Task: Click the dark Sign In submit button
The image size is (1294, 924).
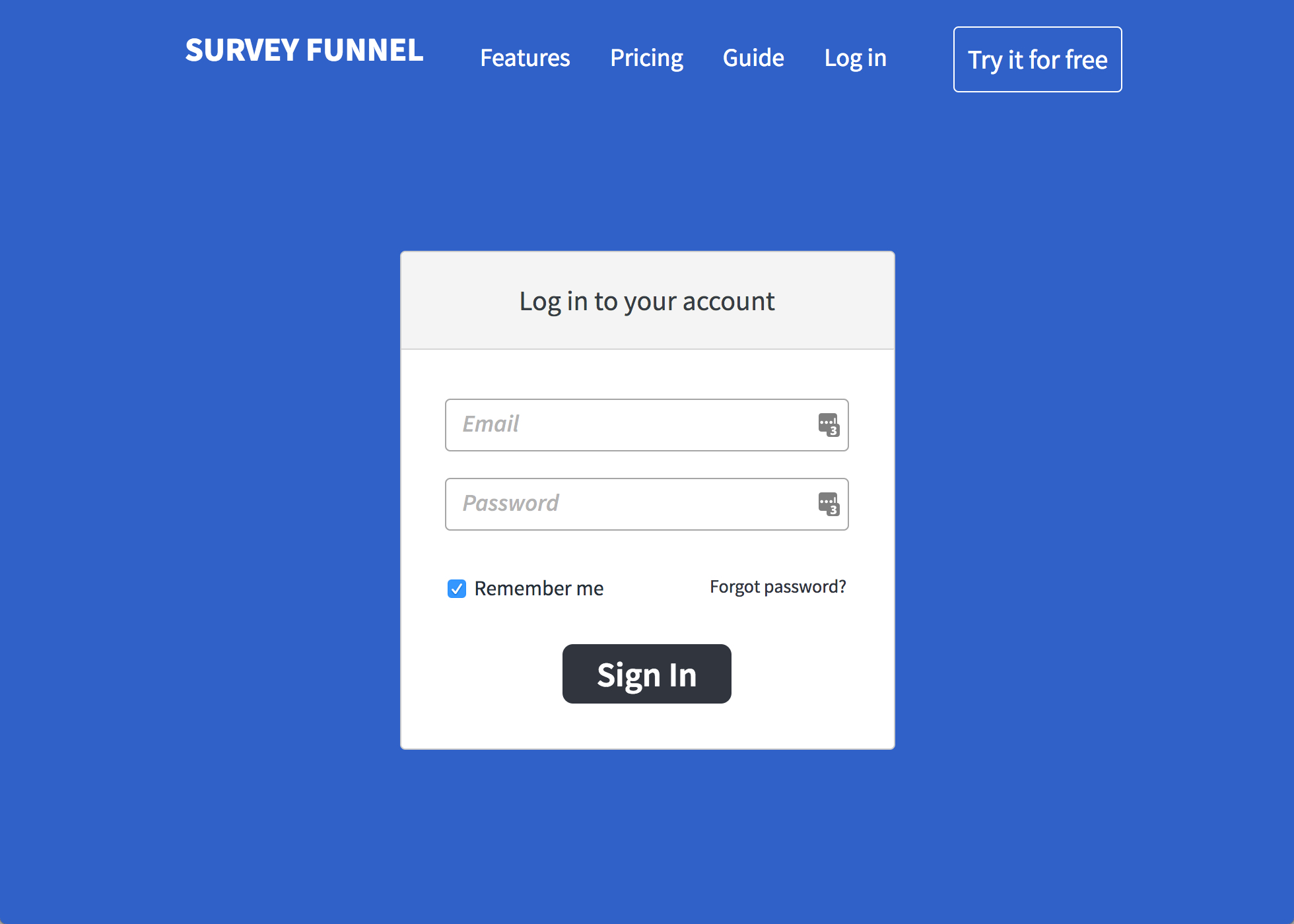Action: 646,674
